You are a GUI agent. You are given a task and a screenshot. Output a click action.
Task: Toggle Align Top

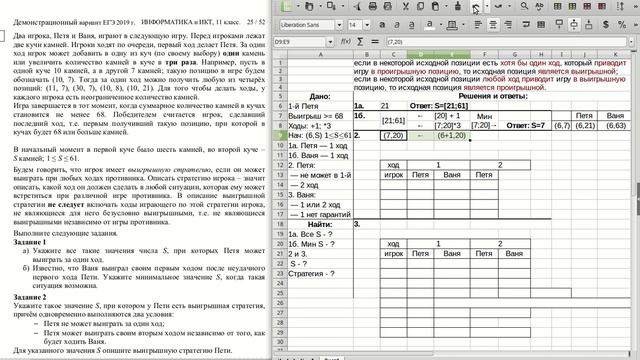tap(559, 25)
